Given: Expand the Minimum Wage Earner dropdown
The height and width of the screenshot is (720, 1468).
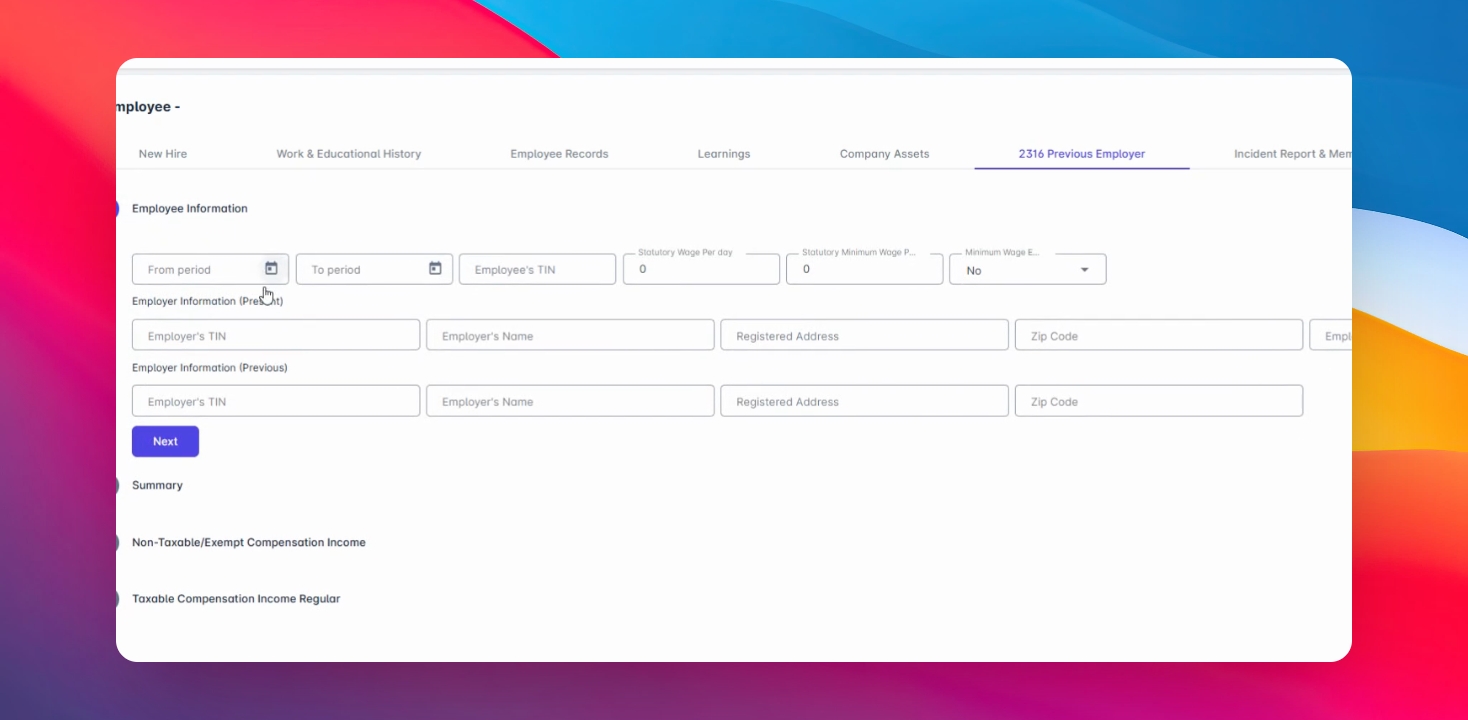Looking at the screenshot, I should click(x=1027, y=269).
